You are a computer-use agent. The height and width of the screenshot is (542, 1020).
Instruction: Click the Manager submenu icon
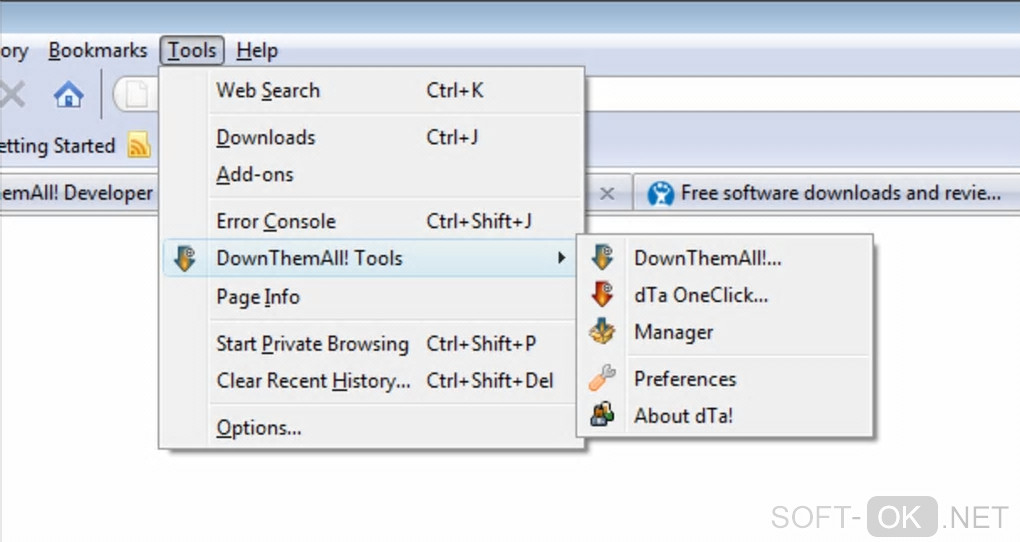602,331
